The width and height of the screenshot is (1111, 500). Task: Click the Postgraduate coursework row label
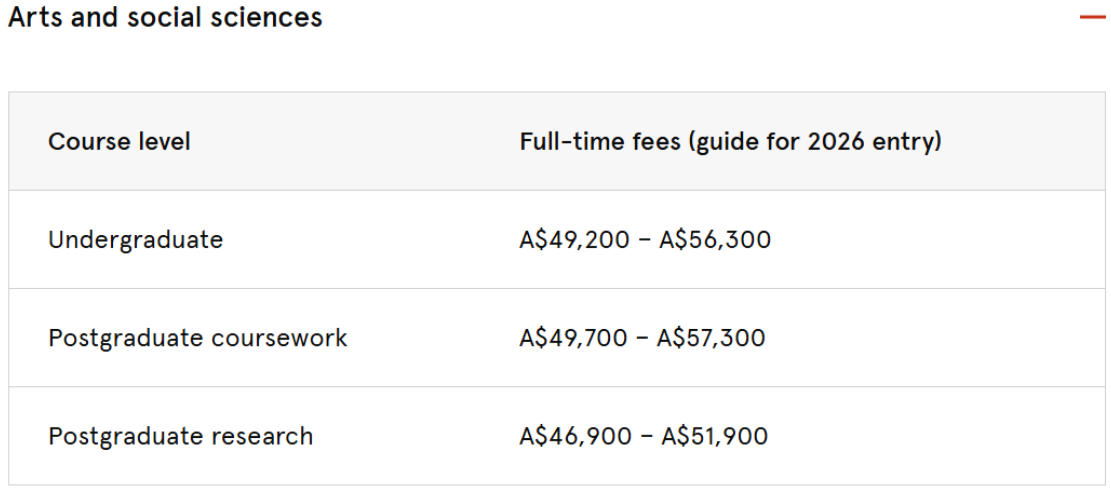click(x=197, y=338)
